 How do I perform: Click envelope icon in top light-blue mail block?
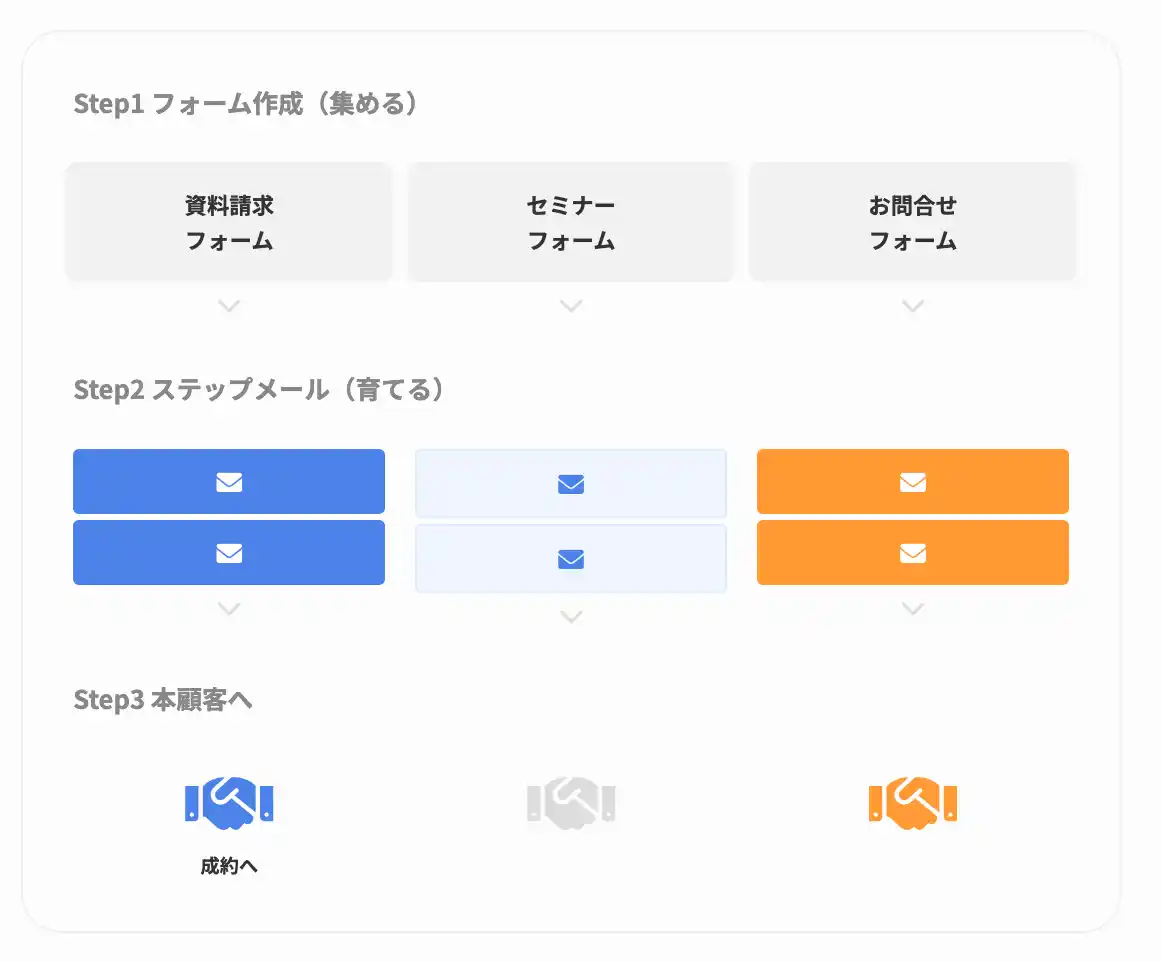[571, 484]
